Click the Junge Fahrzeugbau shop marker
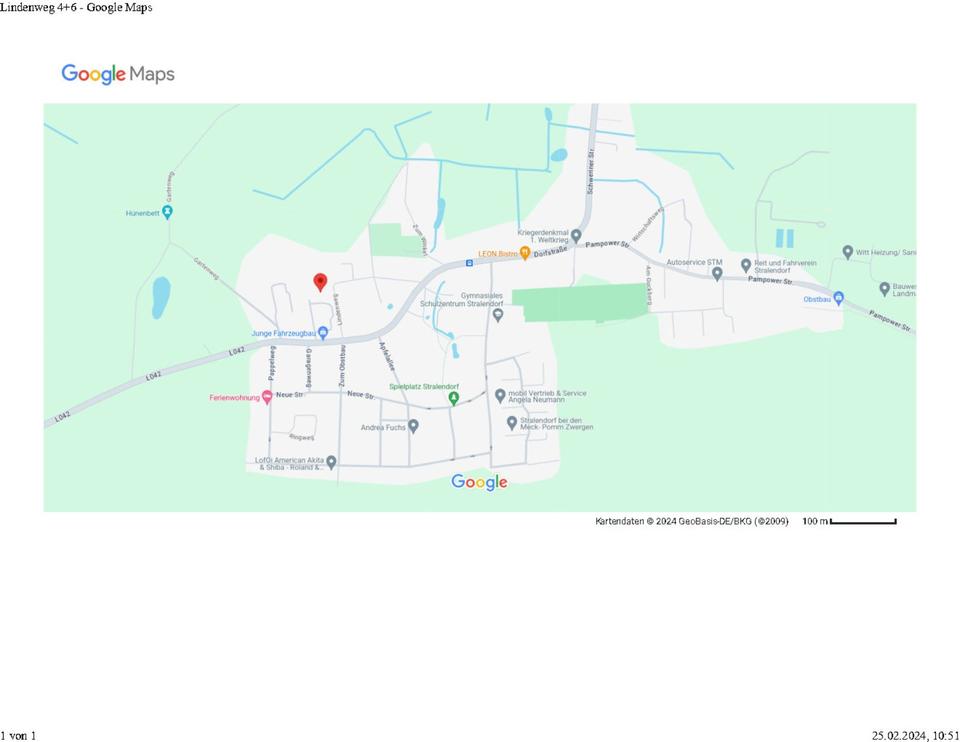 [322, 333]
